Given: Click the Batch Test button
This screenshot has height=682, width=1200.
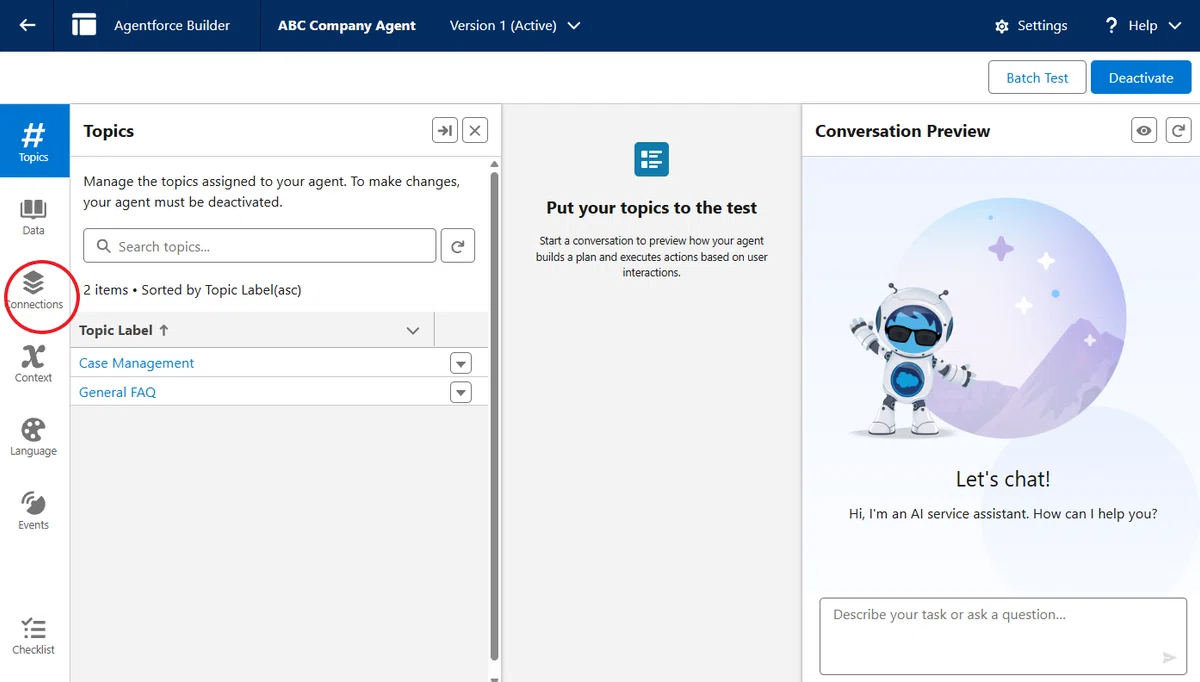Looking at the screenshot, I should pyautogui.click(x=1037, y=78).
